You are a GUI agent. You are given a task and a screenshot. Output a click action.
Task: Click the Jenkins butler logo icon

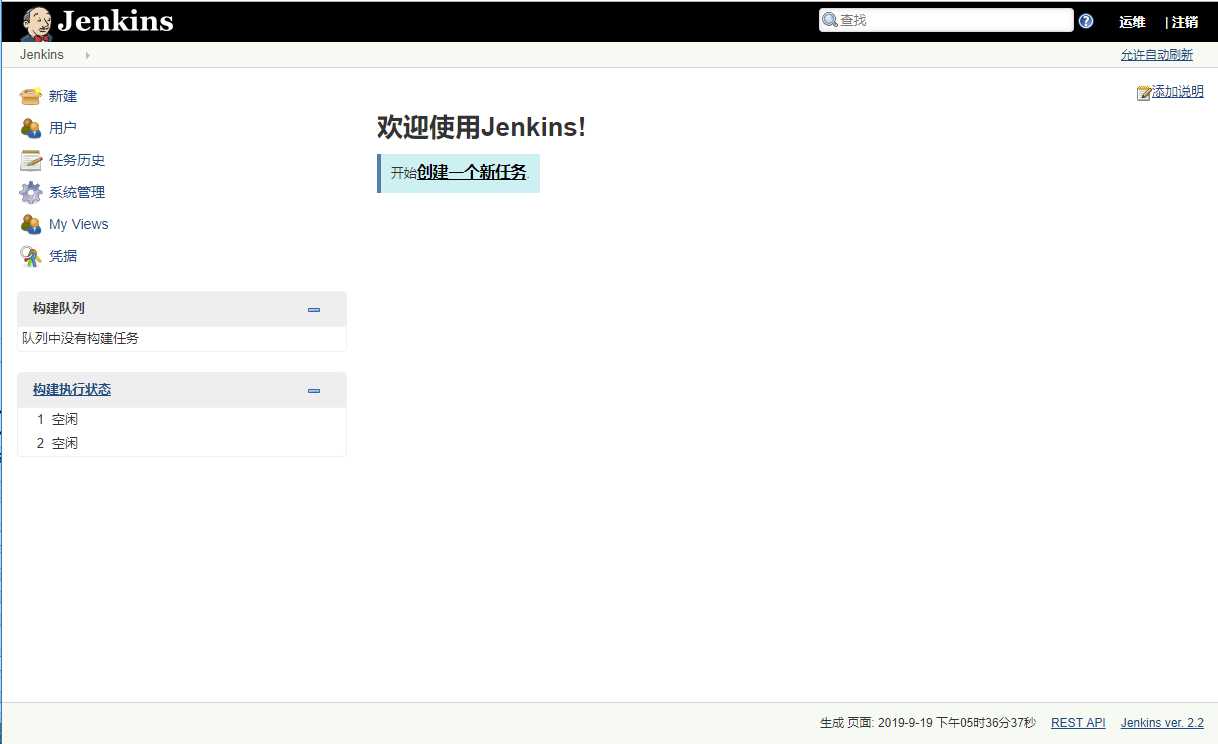point(37,22)
